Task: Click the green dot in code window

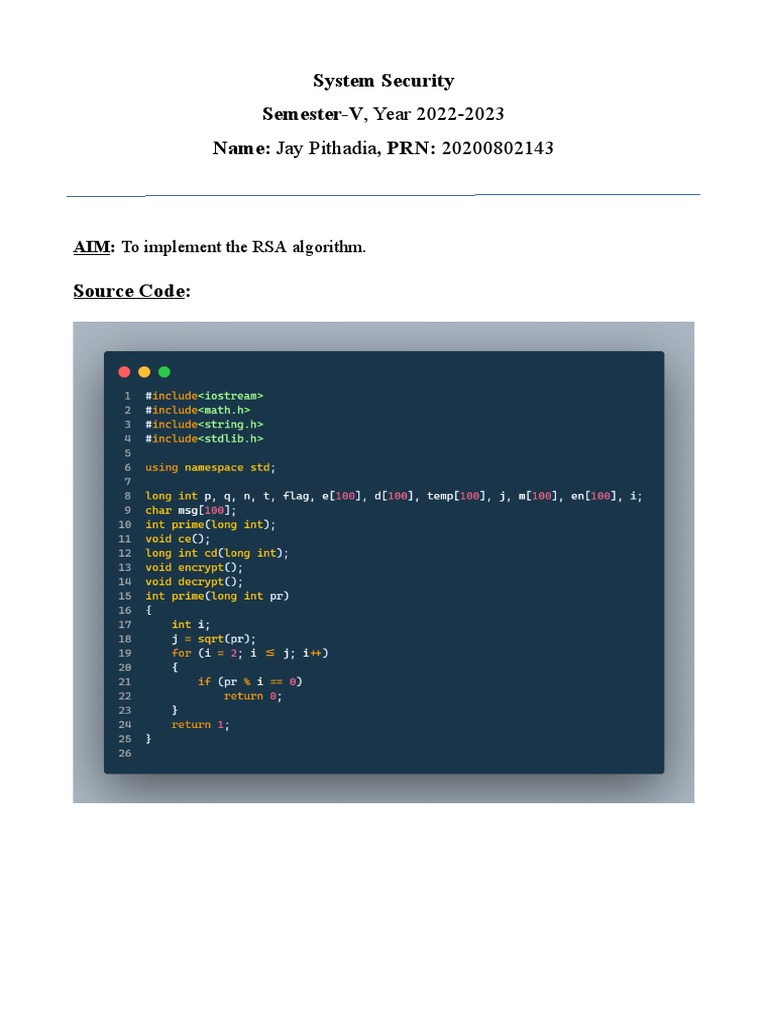Action: [x=165, y=372]
